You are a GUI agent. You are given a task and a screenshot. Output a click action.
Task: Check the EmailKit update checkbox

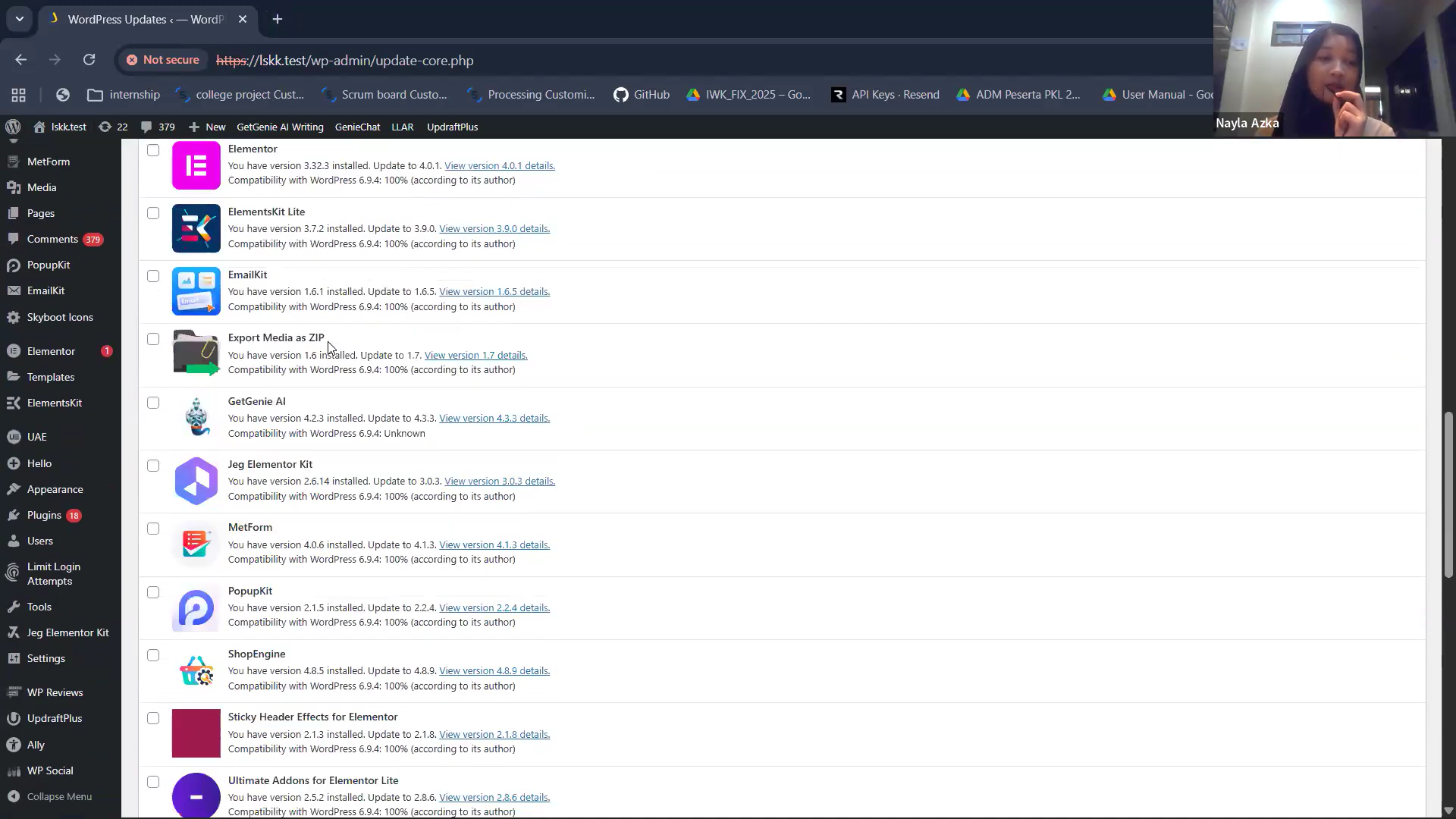tap(153, 276)
